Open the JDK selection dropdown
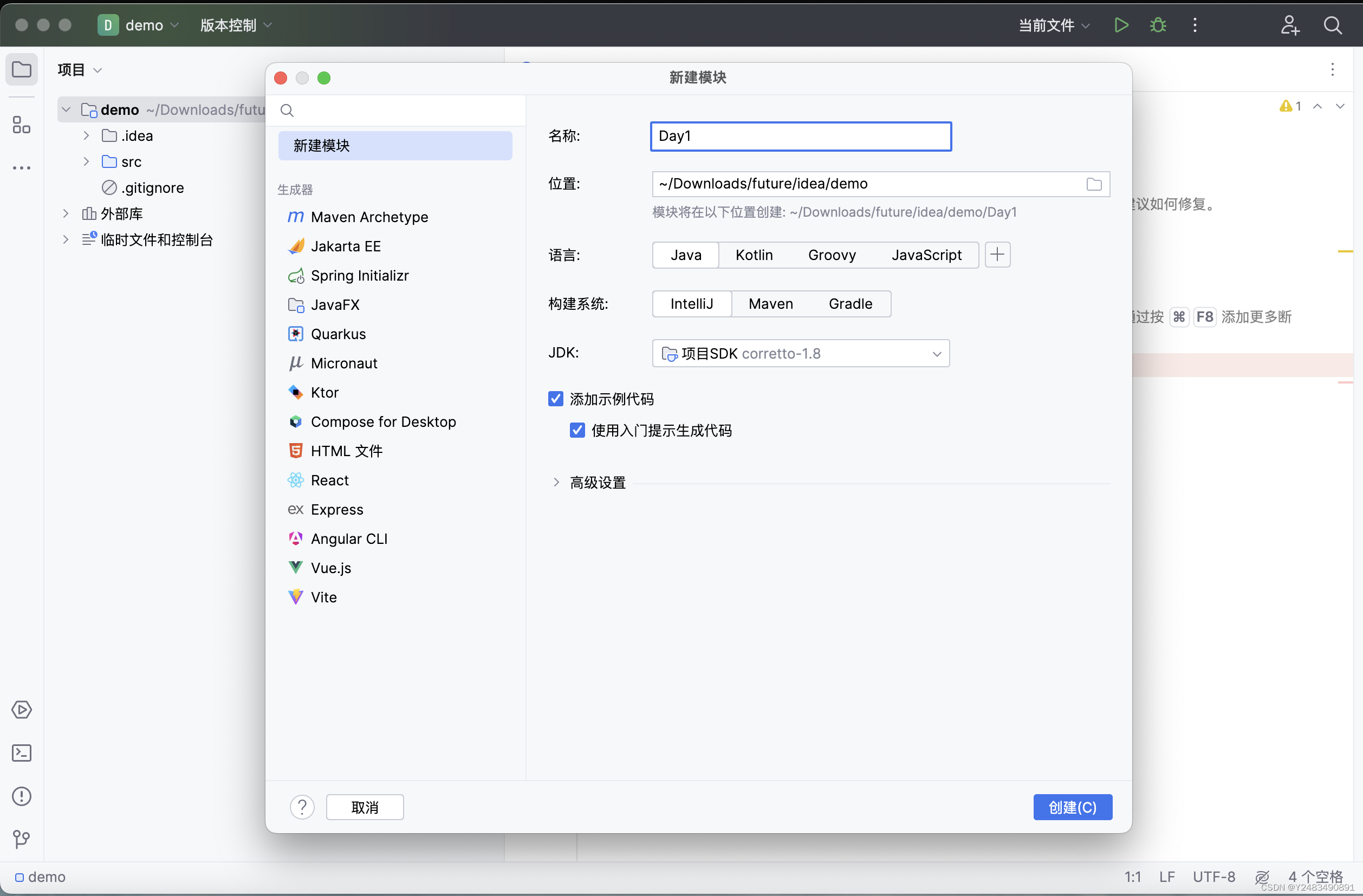 [936, 353]
